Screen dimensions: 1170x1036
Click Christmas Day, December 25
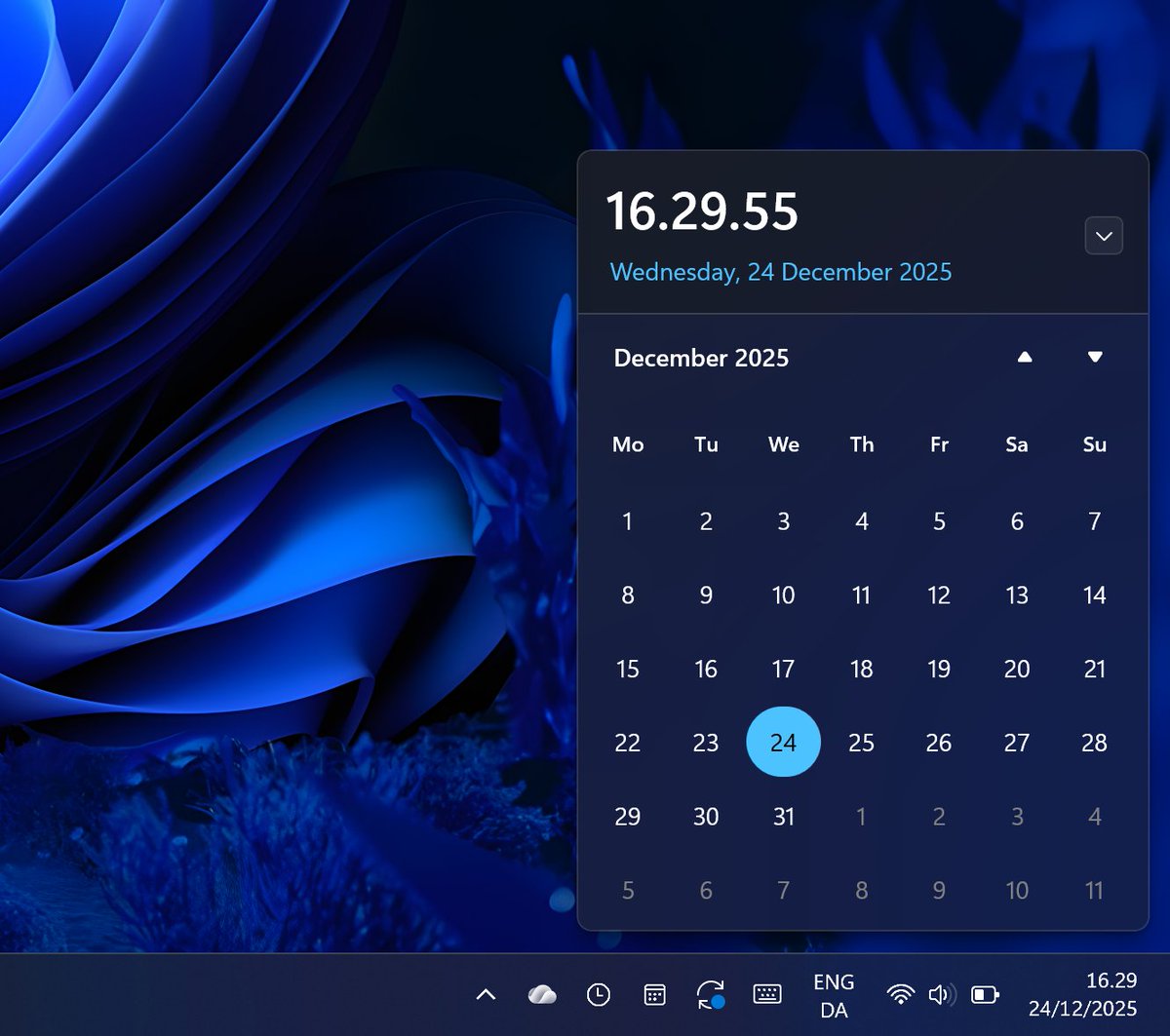pos(861,742)
